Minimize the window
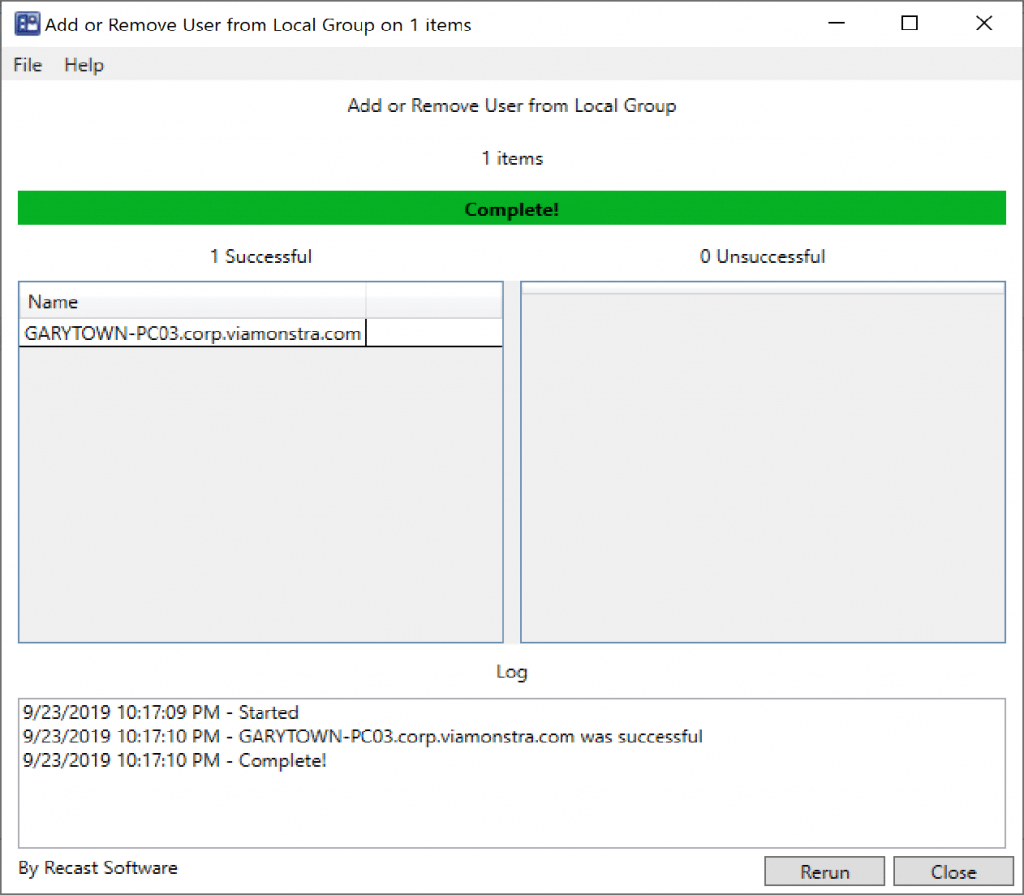The image size is (1024, 895). click(x=842, y=24)
